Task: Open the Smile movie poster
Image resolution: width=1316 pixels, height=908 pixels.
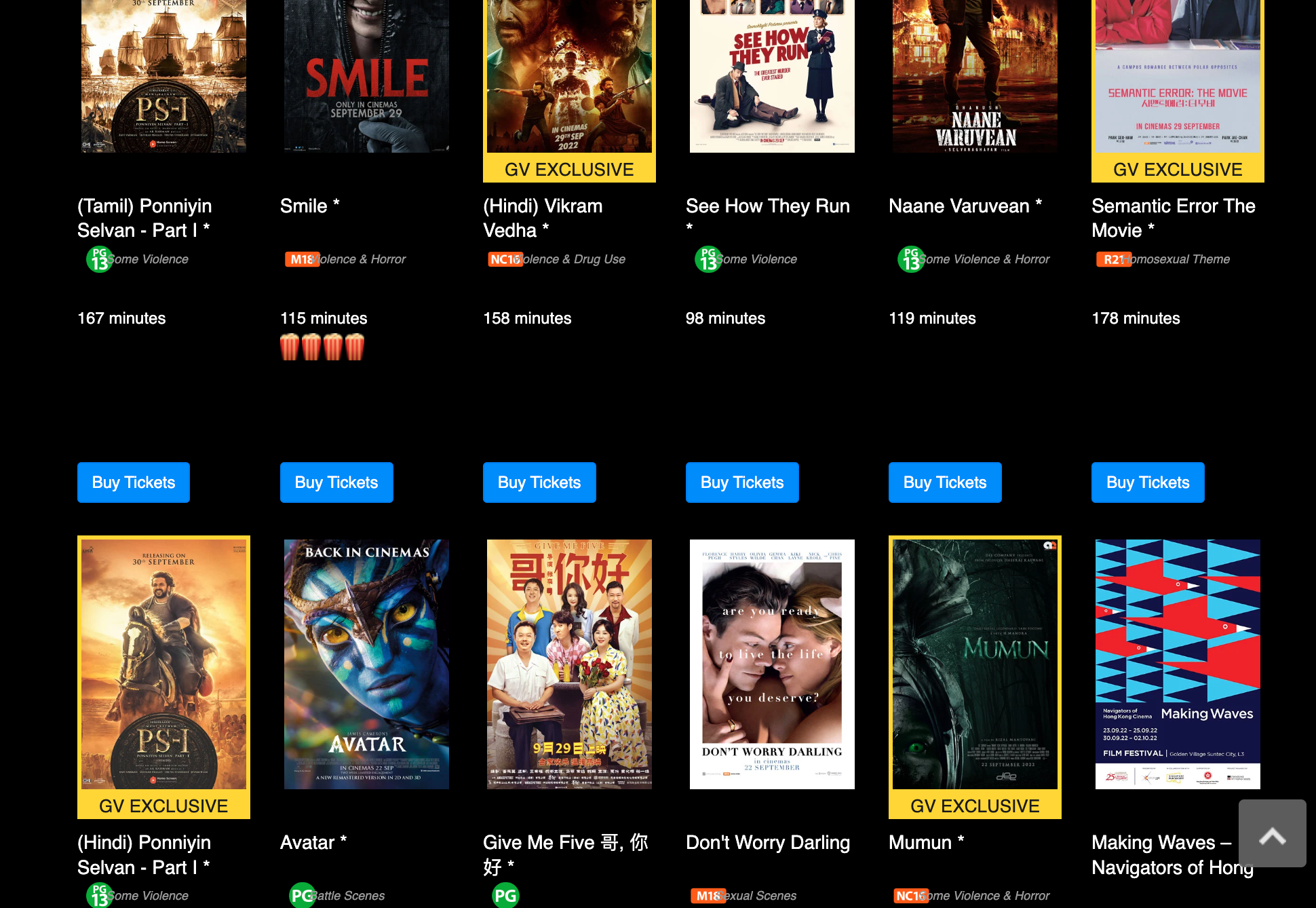Action: pyautogui.click(x=366, y=76)
